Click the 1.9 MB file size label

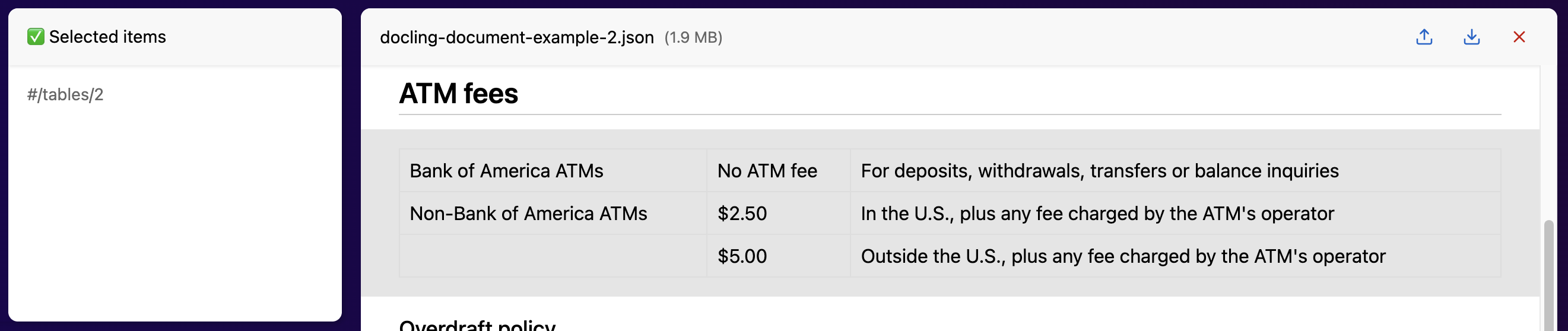[x=693, y=38]
